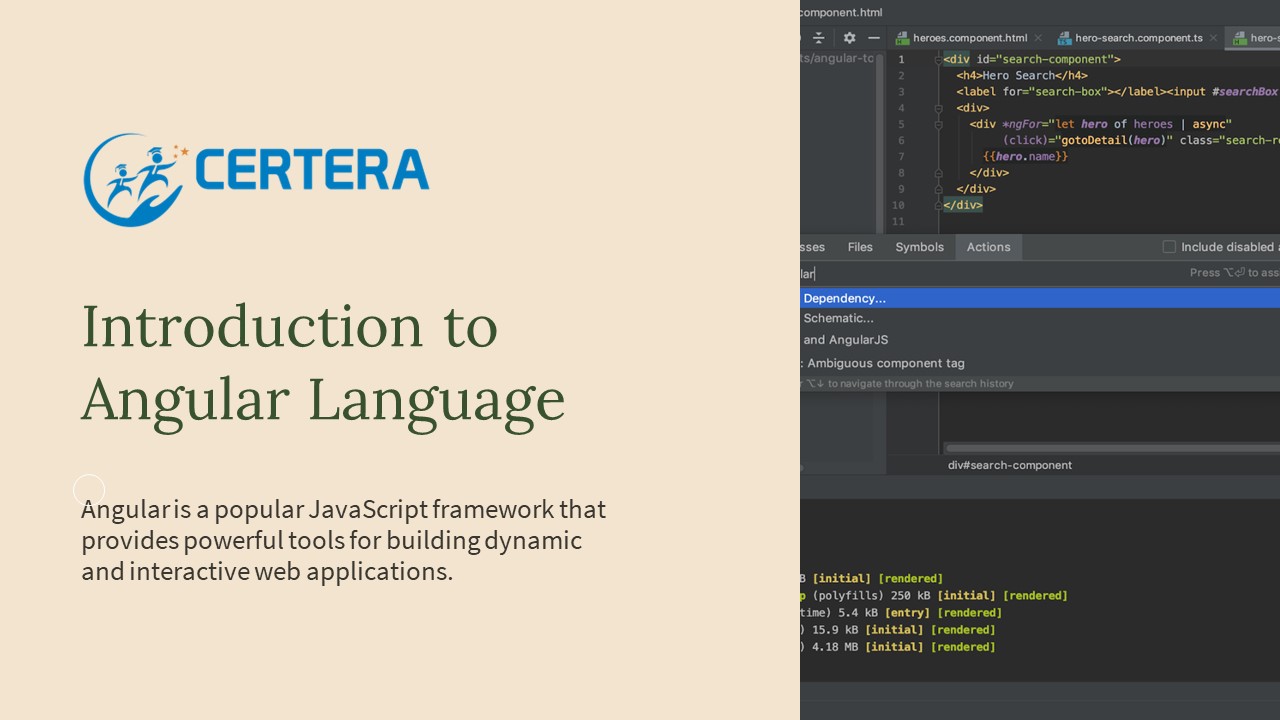Choose the Ambiguous component tag result

[1040, 363]
